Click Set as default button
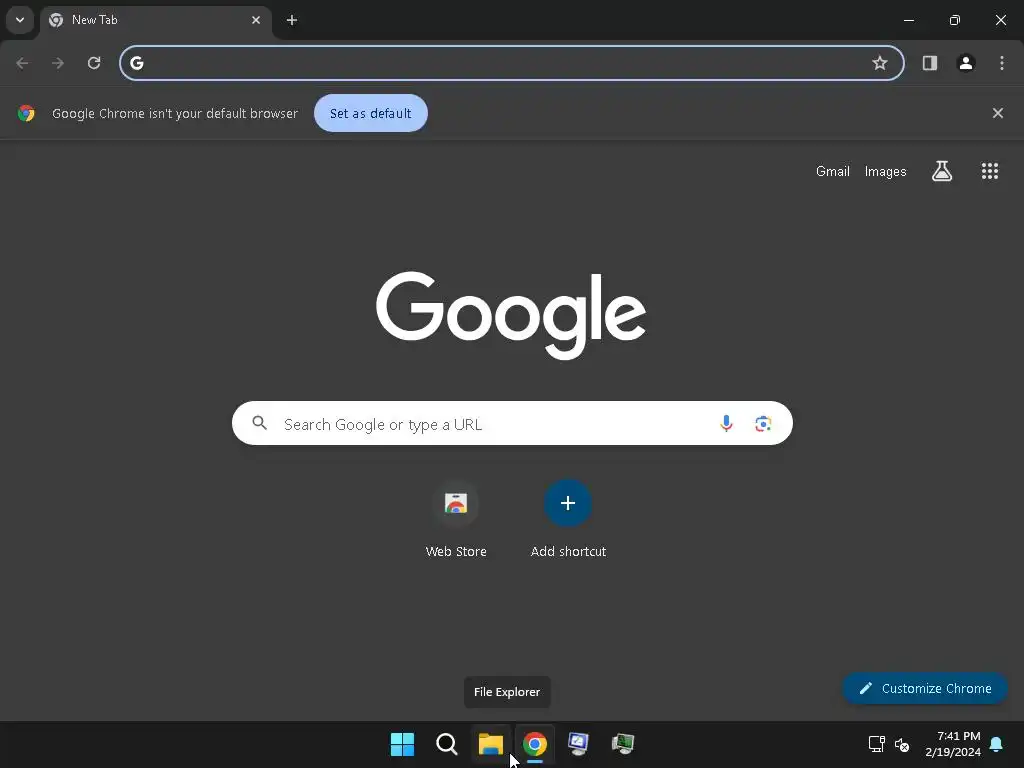The image size is (1024, 768). pos(370,113)
